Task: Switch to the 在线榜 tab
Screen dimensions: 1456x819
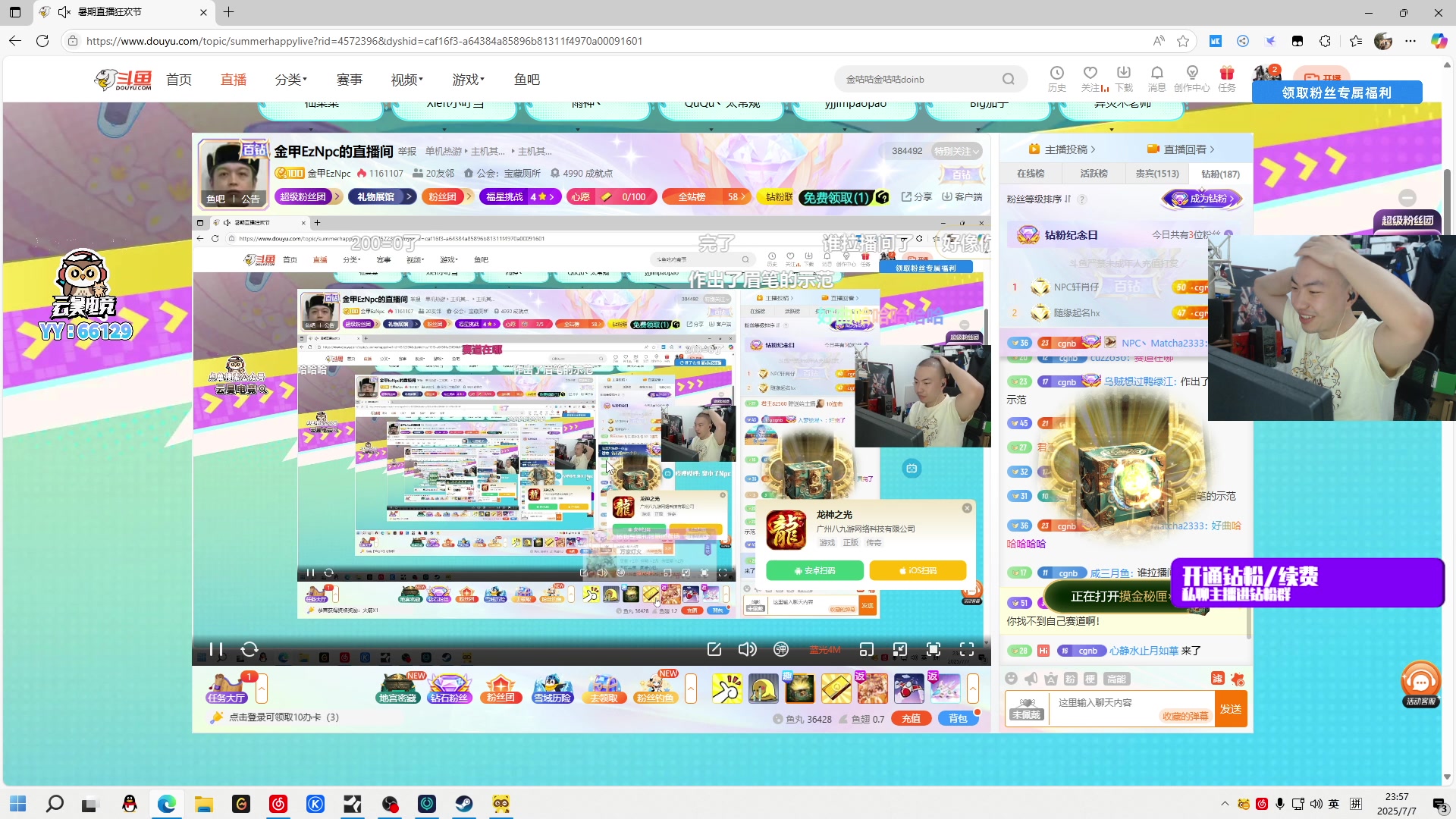Action: pyautogui.click(x=1031, y=174)
